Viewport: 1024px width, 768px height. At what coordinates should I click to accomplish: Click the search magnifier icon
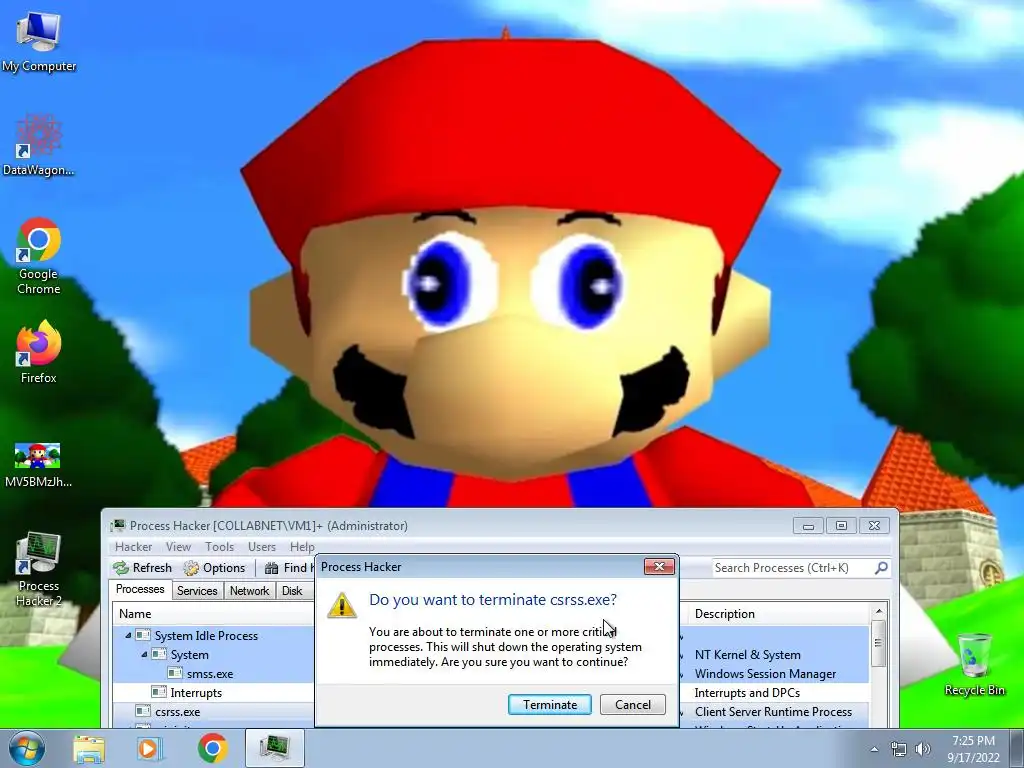click(x=881, y=568)
